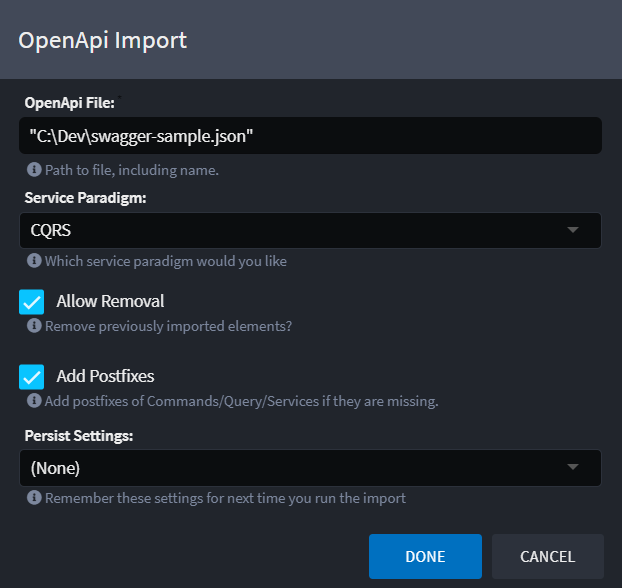Click the arrow on the Persist Settings combo box
Screen dimensions: 622x588
[573, 467]
